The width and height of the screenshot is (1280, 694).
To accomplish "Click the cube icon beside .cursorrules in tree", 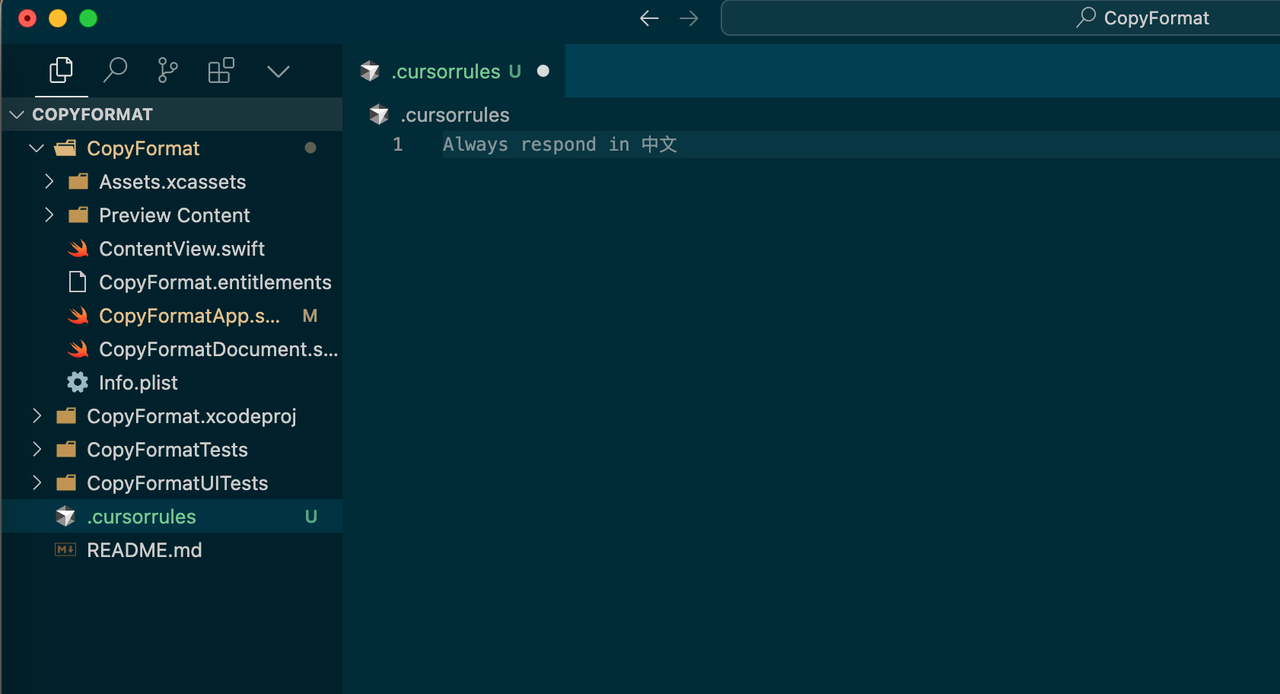I will coord(65,517).
